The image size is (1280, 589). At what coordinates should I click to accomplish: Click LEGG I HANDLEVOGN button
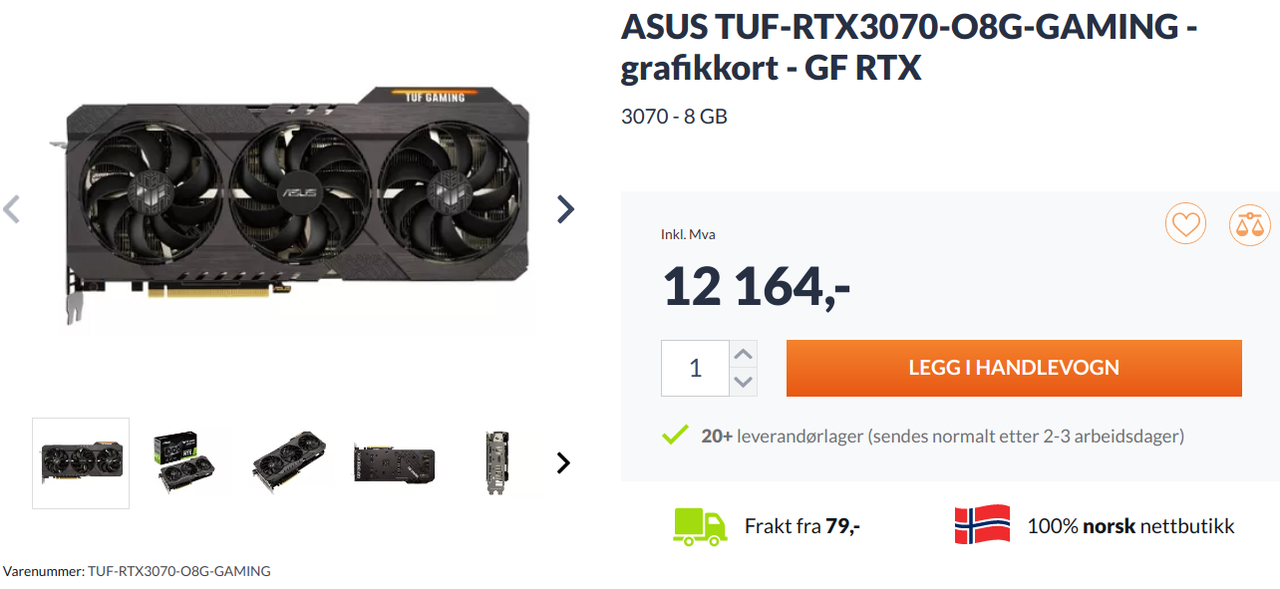click(x=1014, y=368)
